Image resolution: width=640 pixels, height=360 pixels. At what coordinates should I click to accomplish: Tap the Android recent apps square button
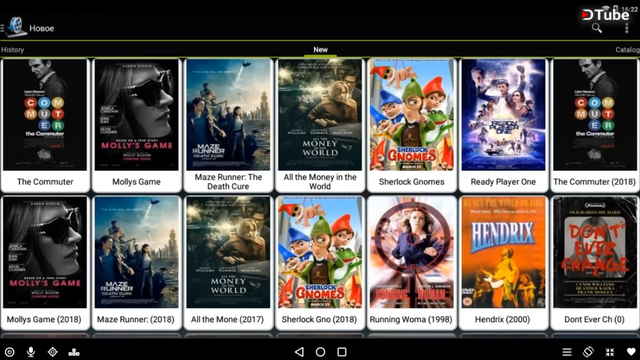click(342, 352)
